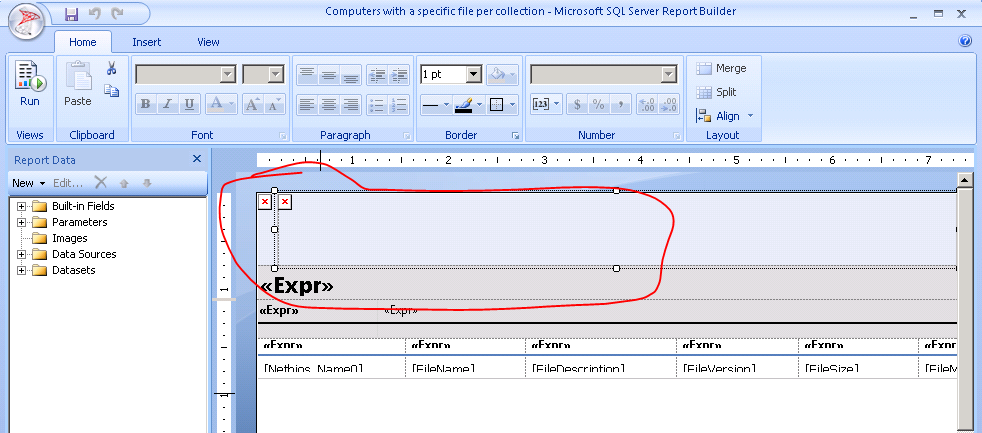Select the Images folder
Viewport: 982px width, 433px height.
click(60, 238)
